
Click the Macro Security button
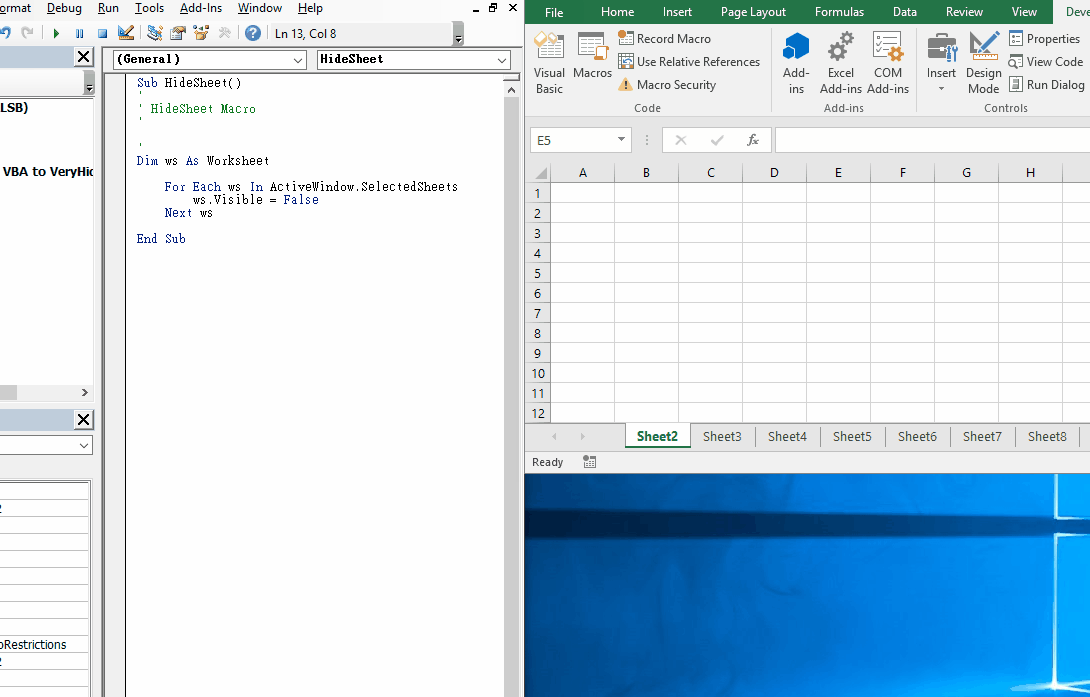pyautogui.click(x=667, y=85)
